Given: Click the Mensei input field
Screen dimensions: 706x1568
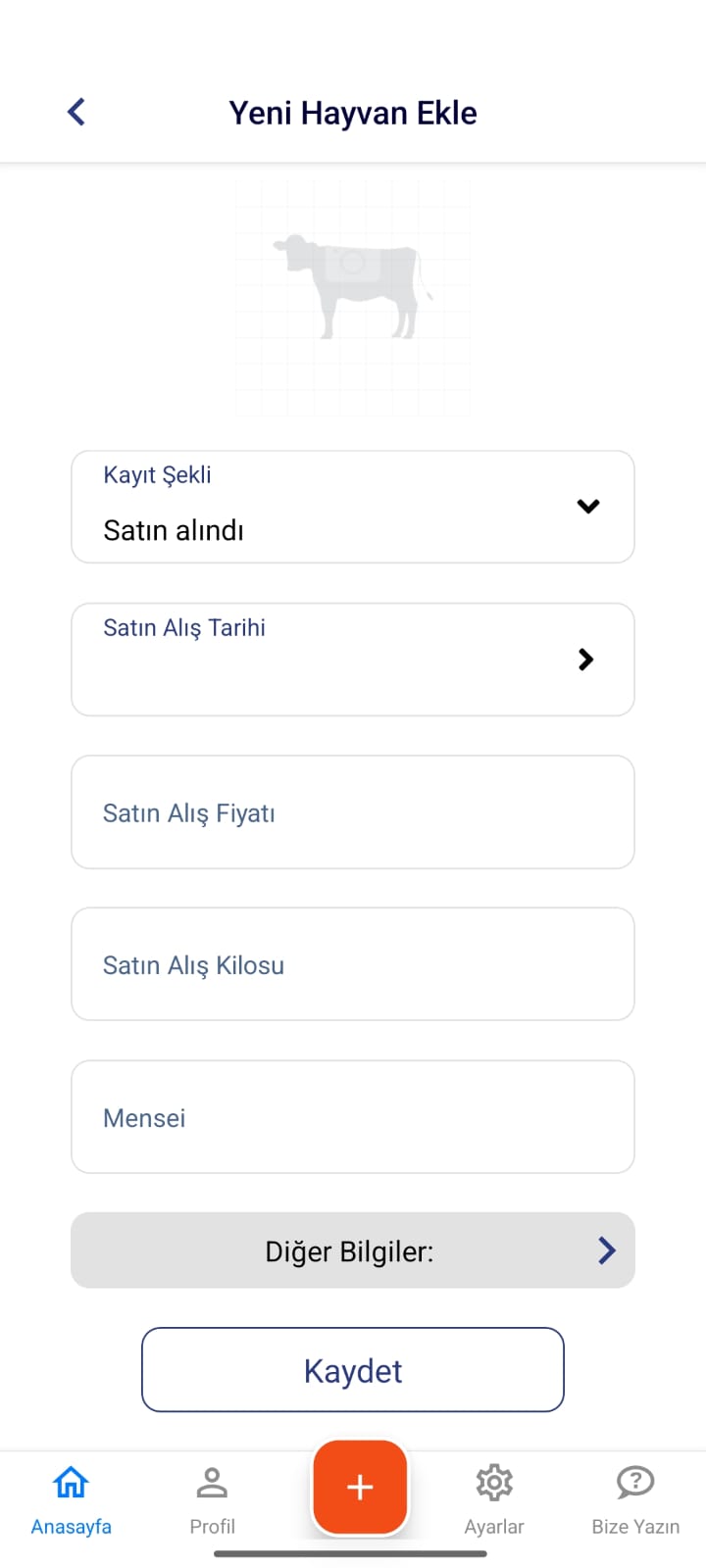Looking at the screenshot, I should coord(353,1117).
